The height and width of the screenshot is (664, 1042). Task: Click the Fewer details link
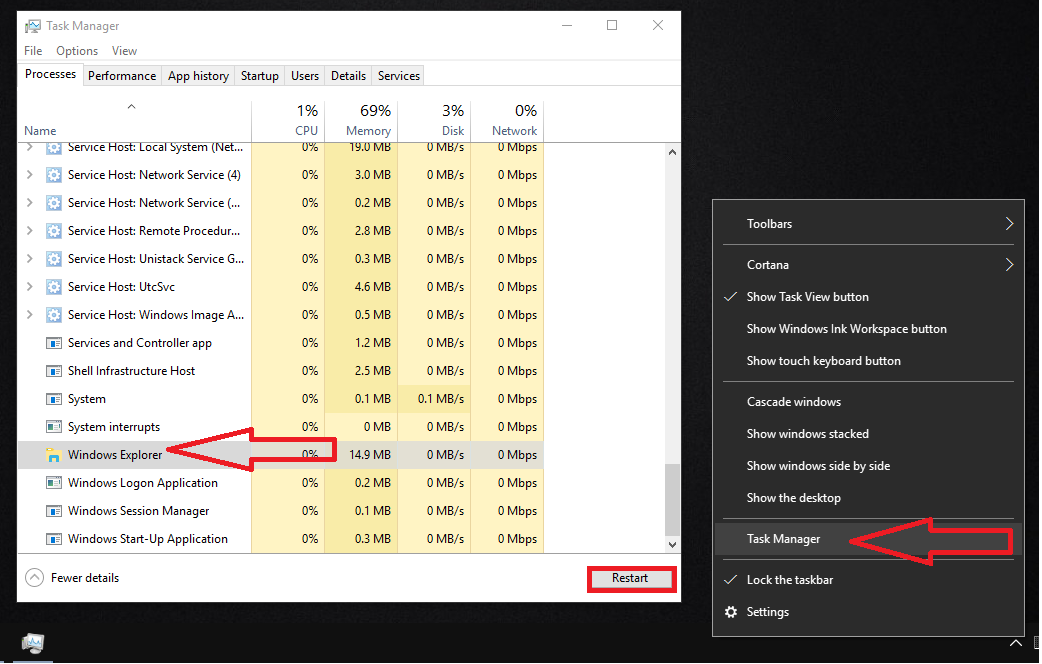point(85,578)
